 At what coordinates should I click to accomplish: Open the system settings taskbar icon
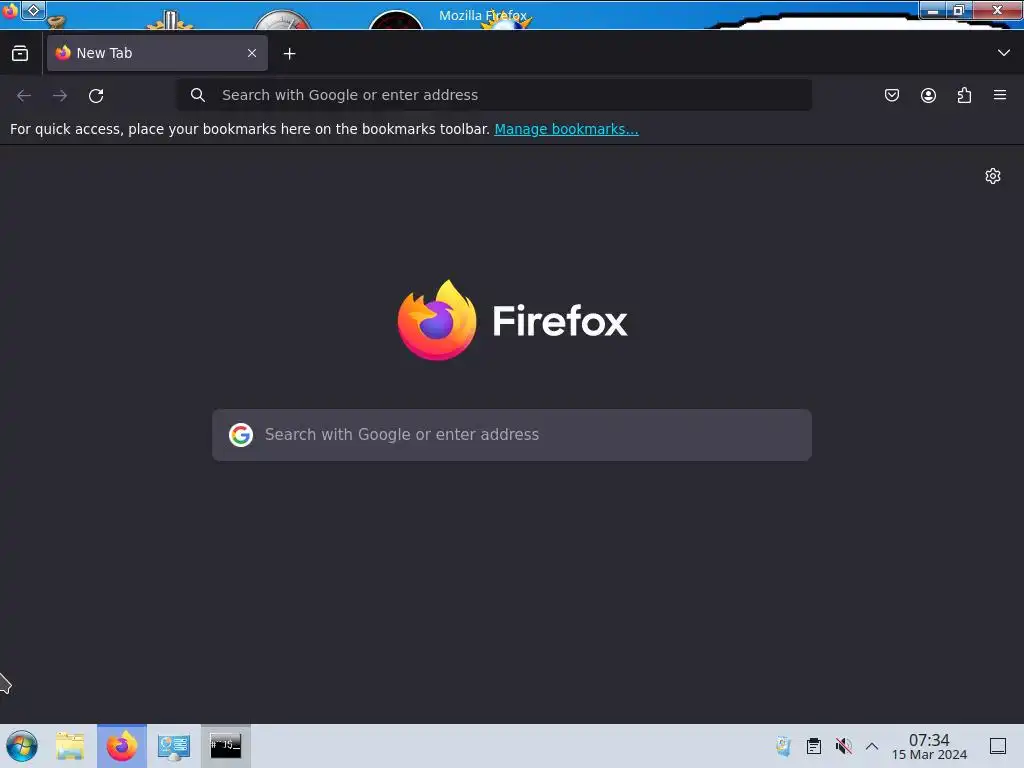pyautogui.click(x=174, y=746)
